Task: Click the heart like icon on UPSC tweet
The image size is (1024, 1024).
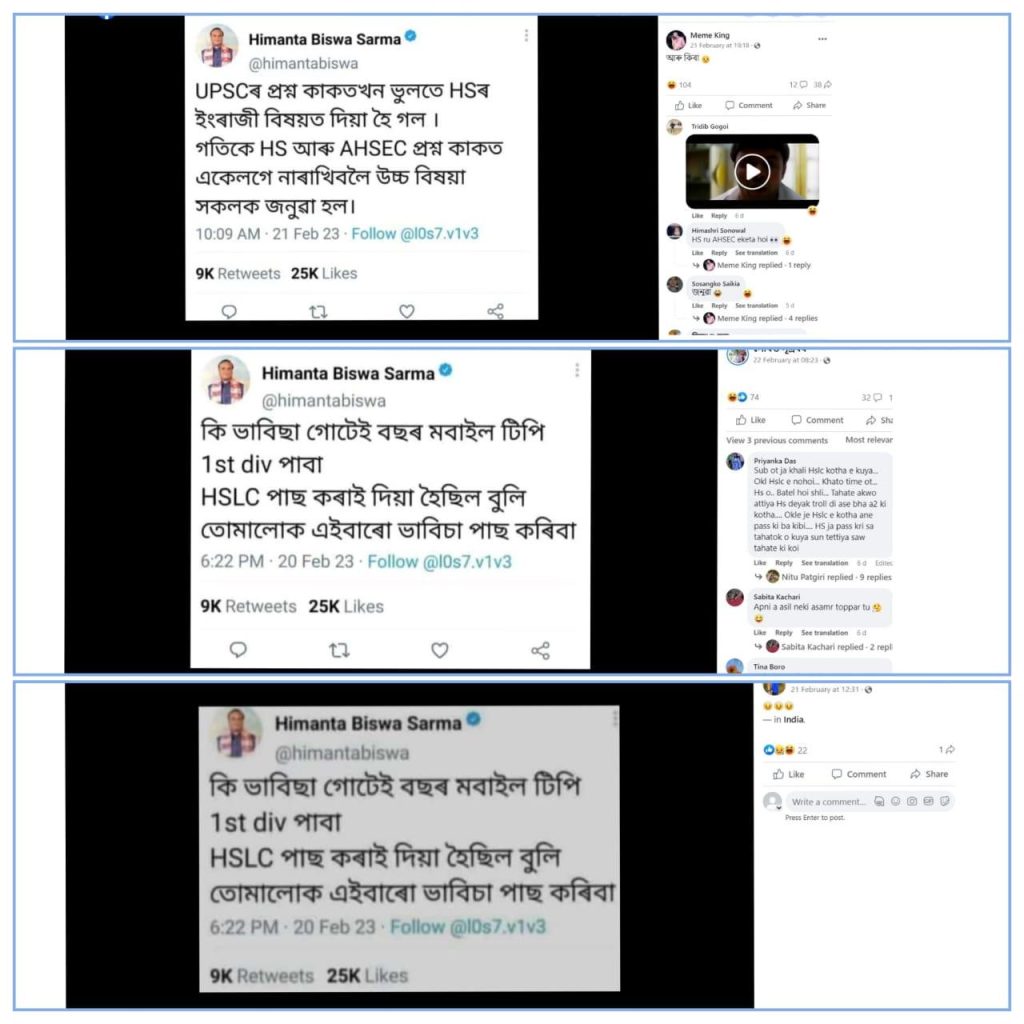Action: pos(407,312)
